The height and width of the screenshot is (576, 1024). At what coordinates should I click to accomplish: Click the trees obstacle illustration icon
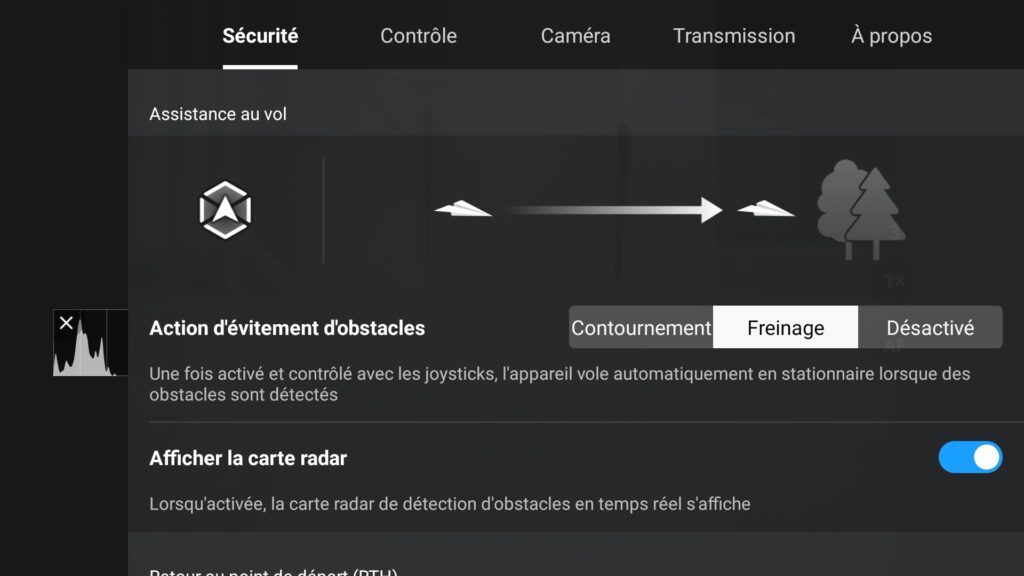pyautogui.click(x=861, y=209)
